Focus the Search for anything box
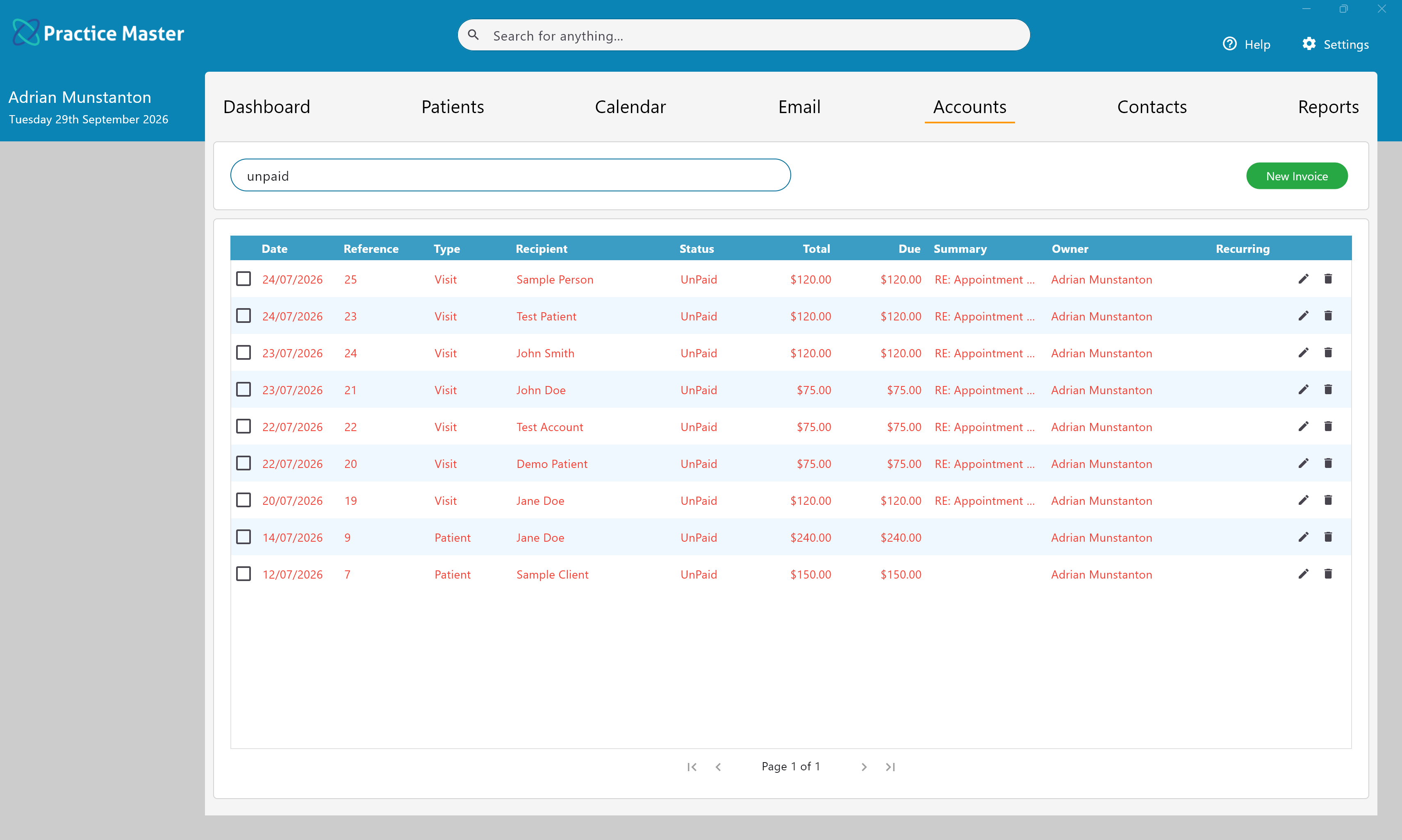Viewport: 1402px width, 840px height. coord(744,35)
